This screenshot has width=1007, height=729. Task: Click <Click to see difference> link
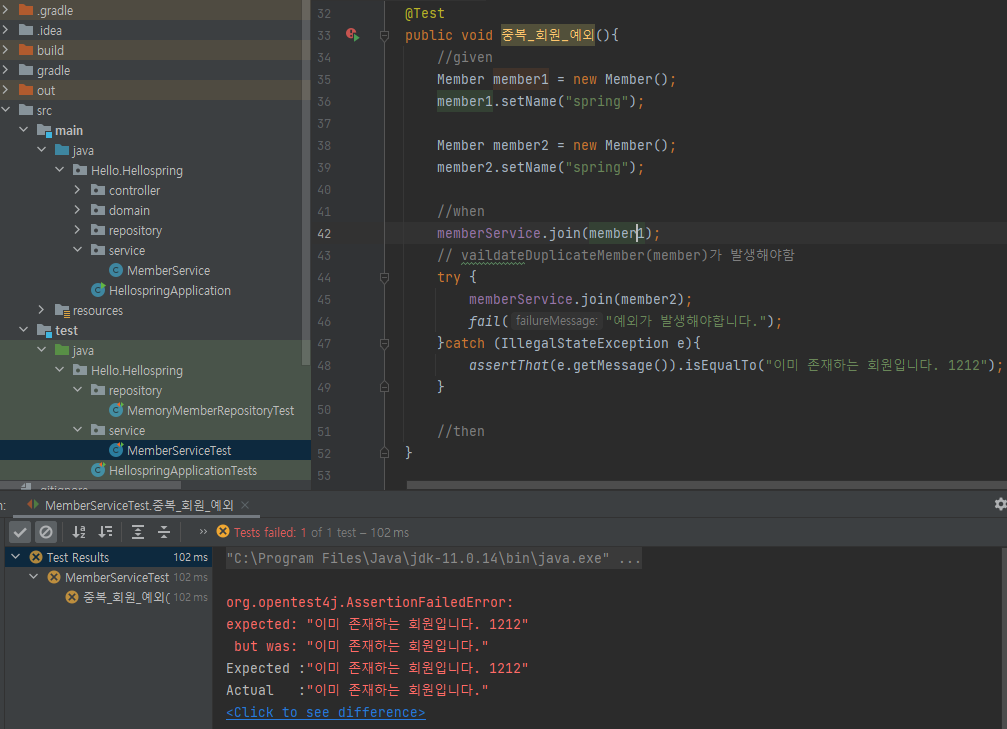point(326,712)
